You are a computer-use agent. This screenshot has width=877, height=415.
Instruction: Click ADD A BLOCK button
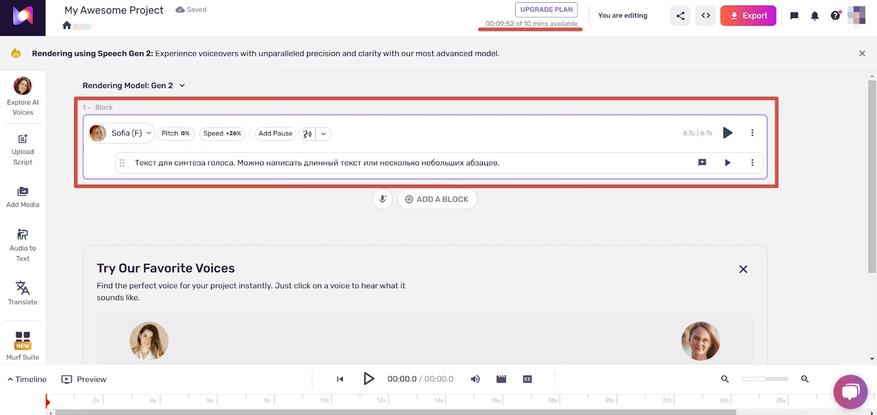[x=437, y=199]
